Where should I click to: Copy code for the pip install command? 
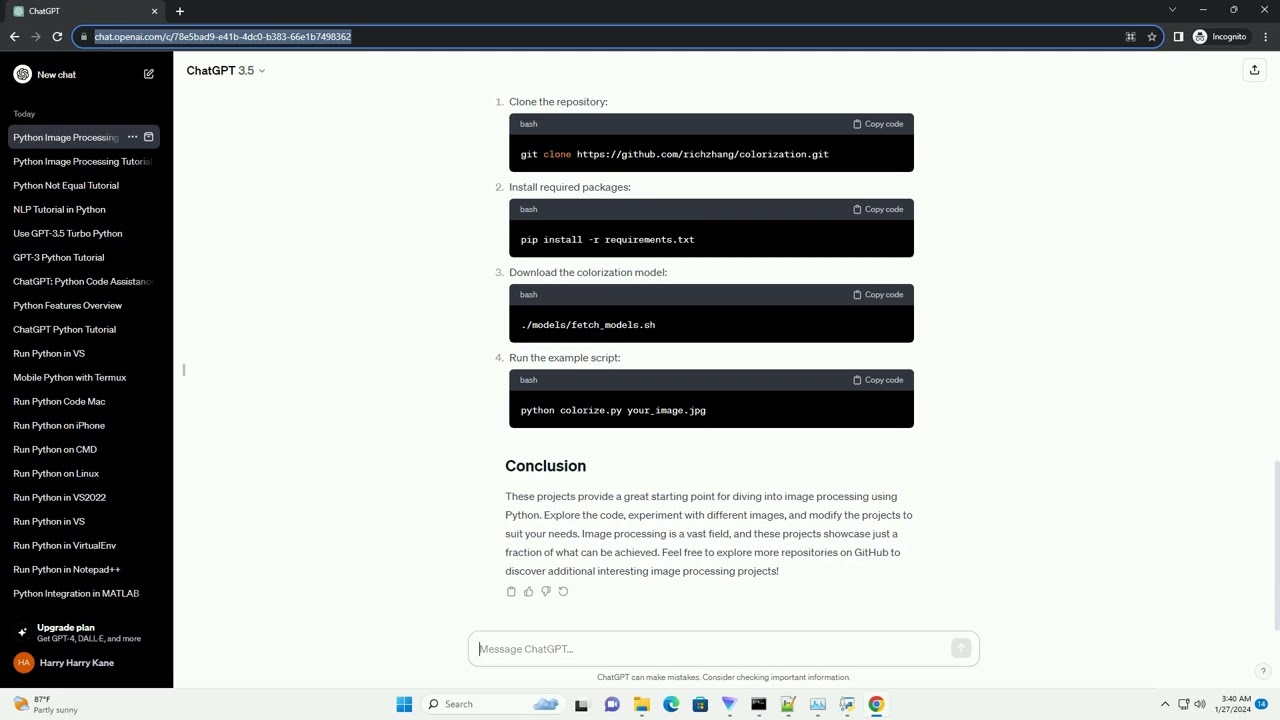[x=878, y=209]
